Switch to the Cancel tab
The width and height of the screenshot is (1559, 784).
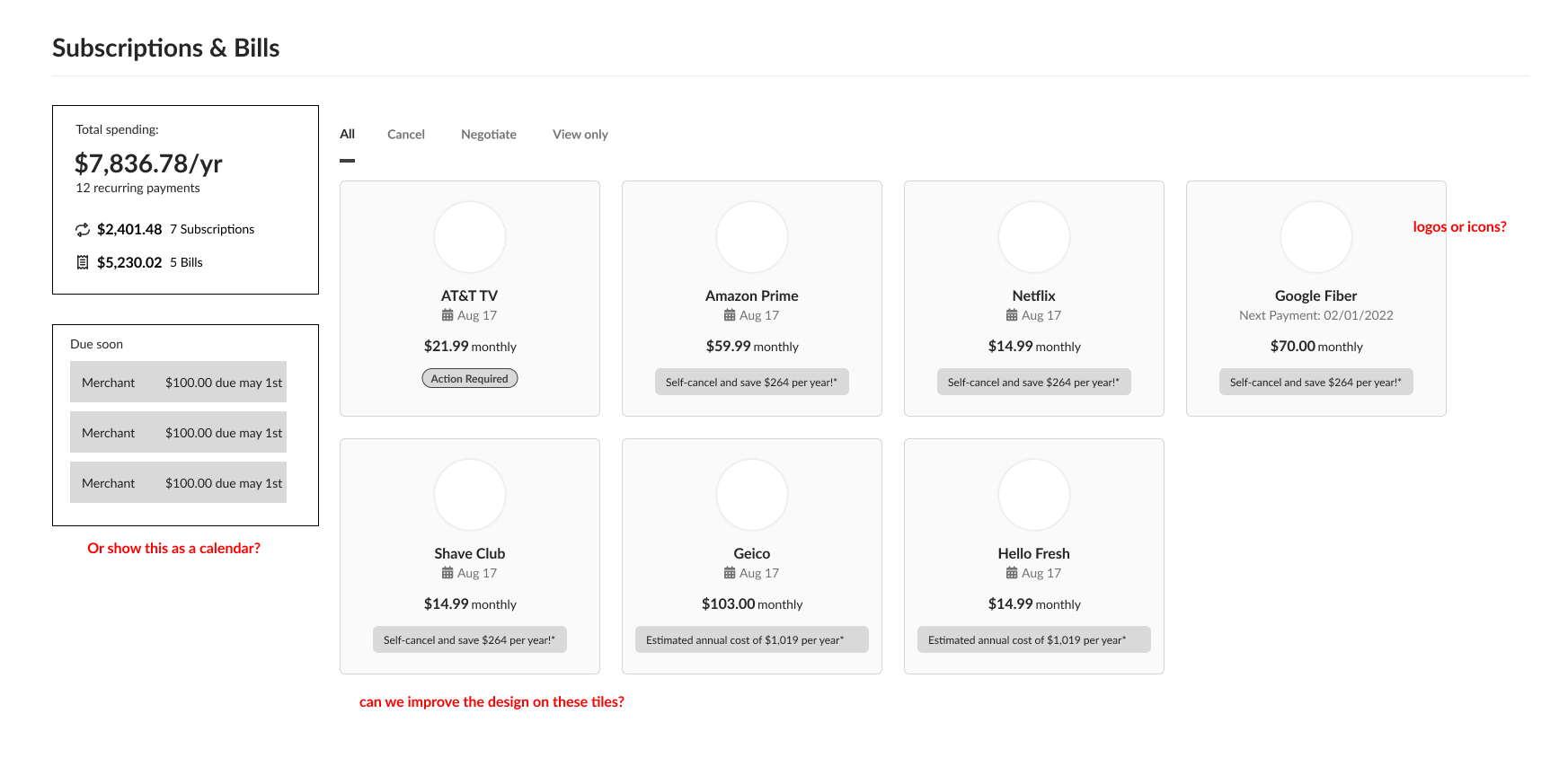tap(406, 134)
